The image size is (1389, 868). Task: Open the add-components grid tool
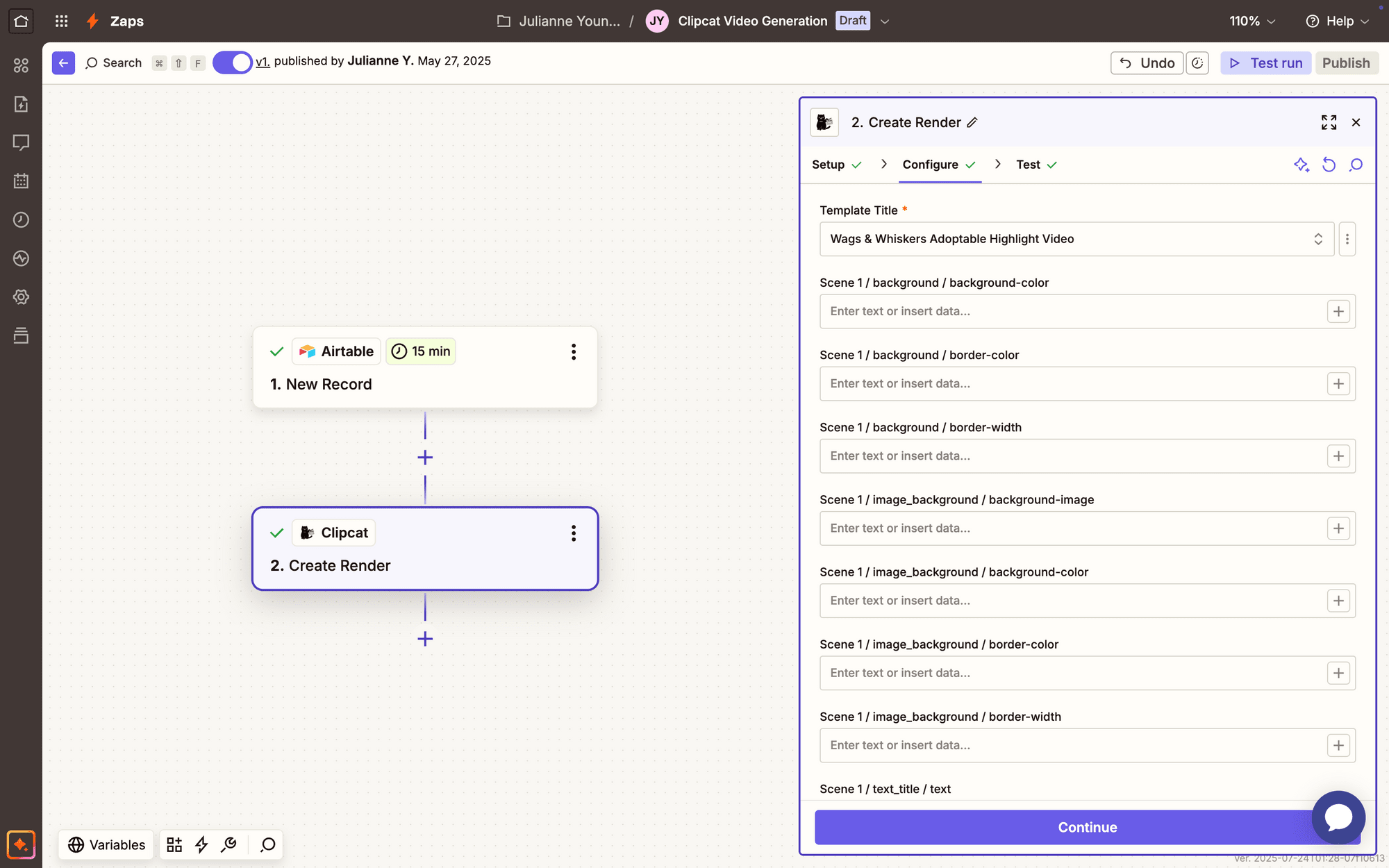(174, 844)
